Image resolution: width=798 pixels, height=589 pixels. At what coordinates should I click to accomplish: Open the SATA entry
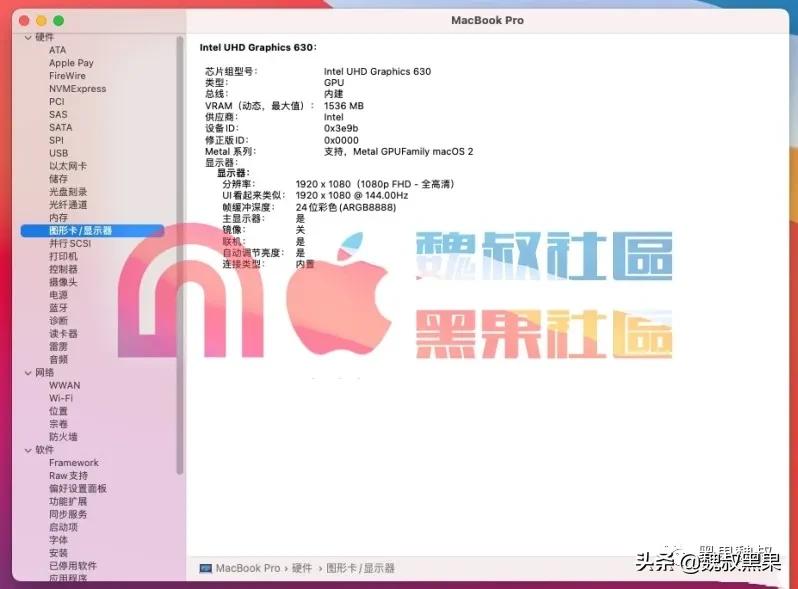coord(61,127)
